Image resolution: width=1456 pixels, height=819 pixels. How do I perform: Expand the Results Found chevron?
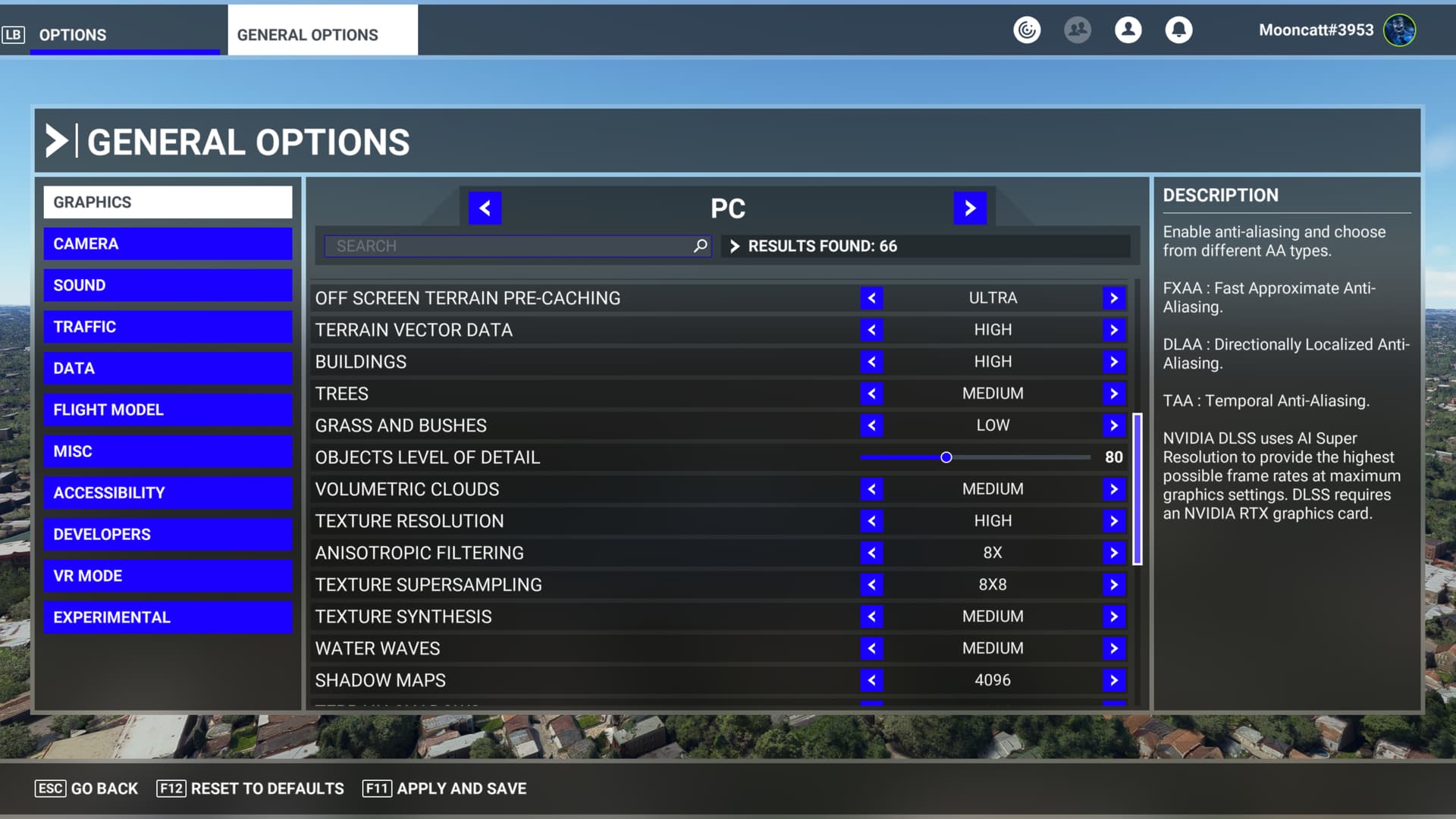(x=734, y=246)
